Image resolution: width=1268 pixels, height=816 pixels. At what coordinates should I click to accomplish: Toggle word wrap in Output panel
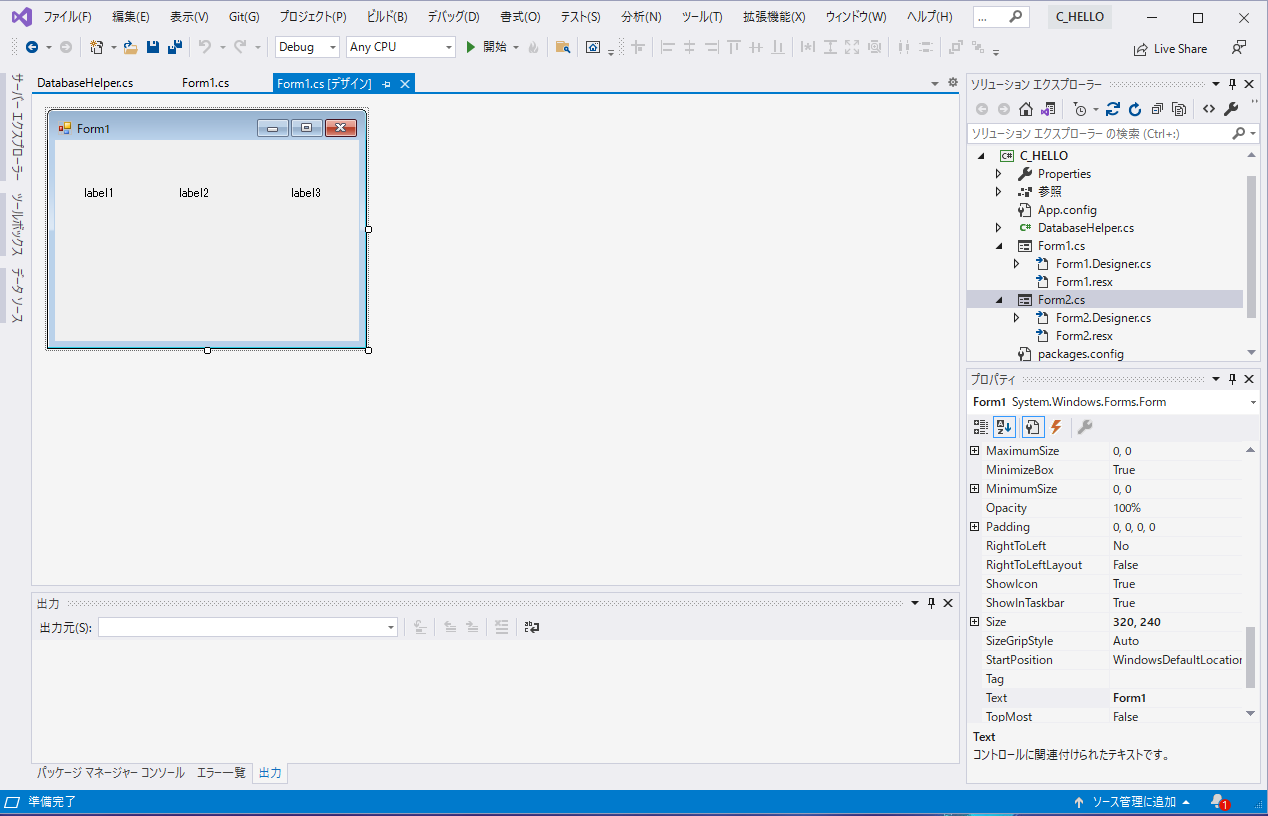(x=532, y=627)
